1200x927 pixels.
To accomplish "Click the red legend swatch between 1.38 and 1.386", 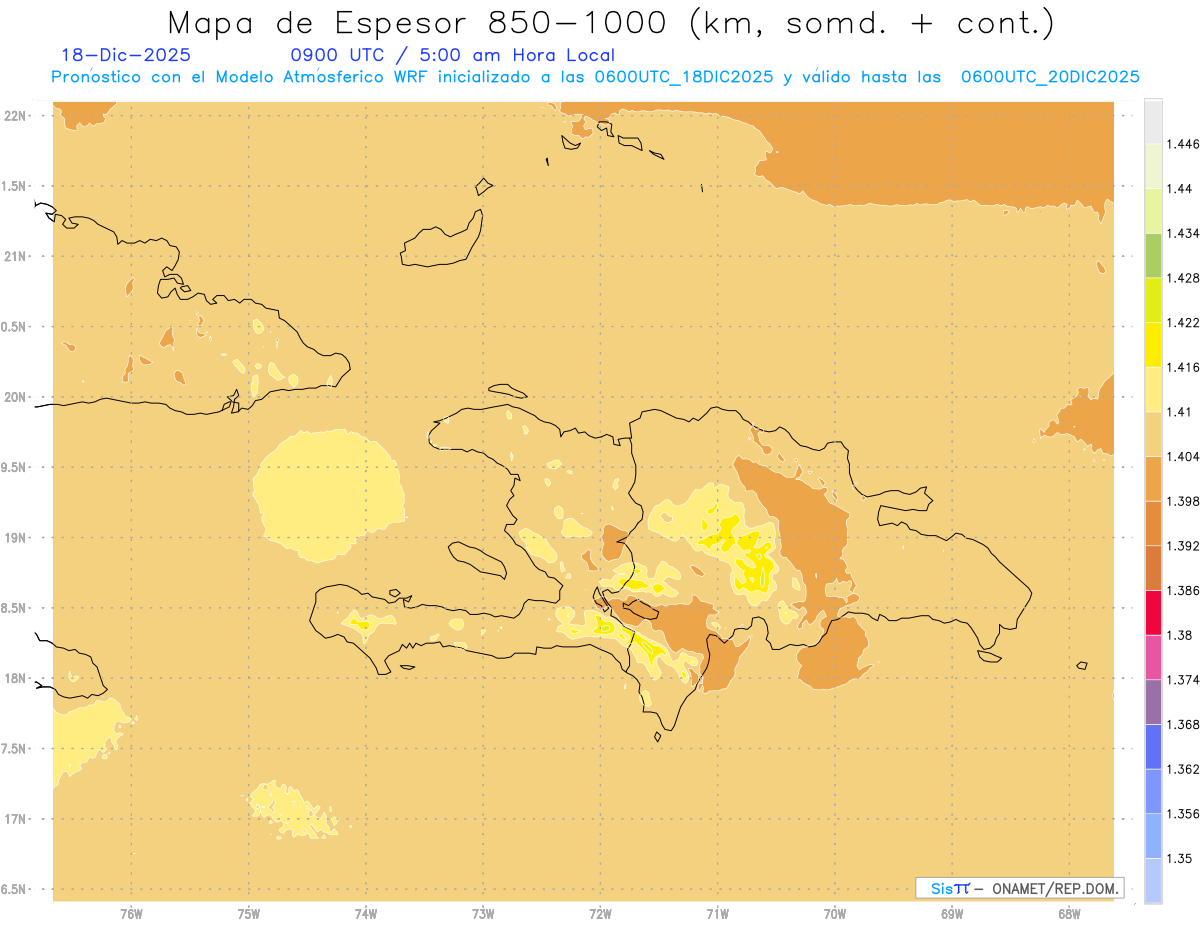I will [1153, 613].
